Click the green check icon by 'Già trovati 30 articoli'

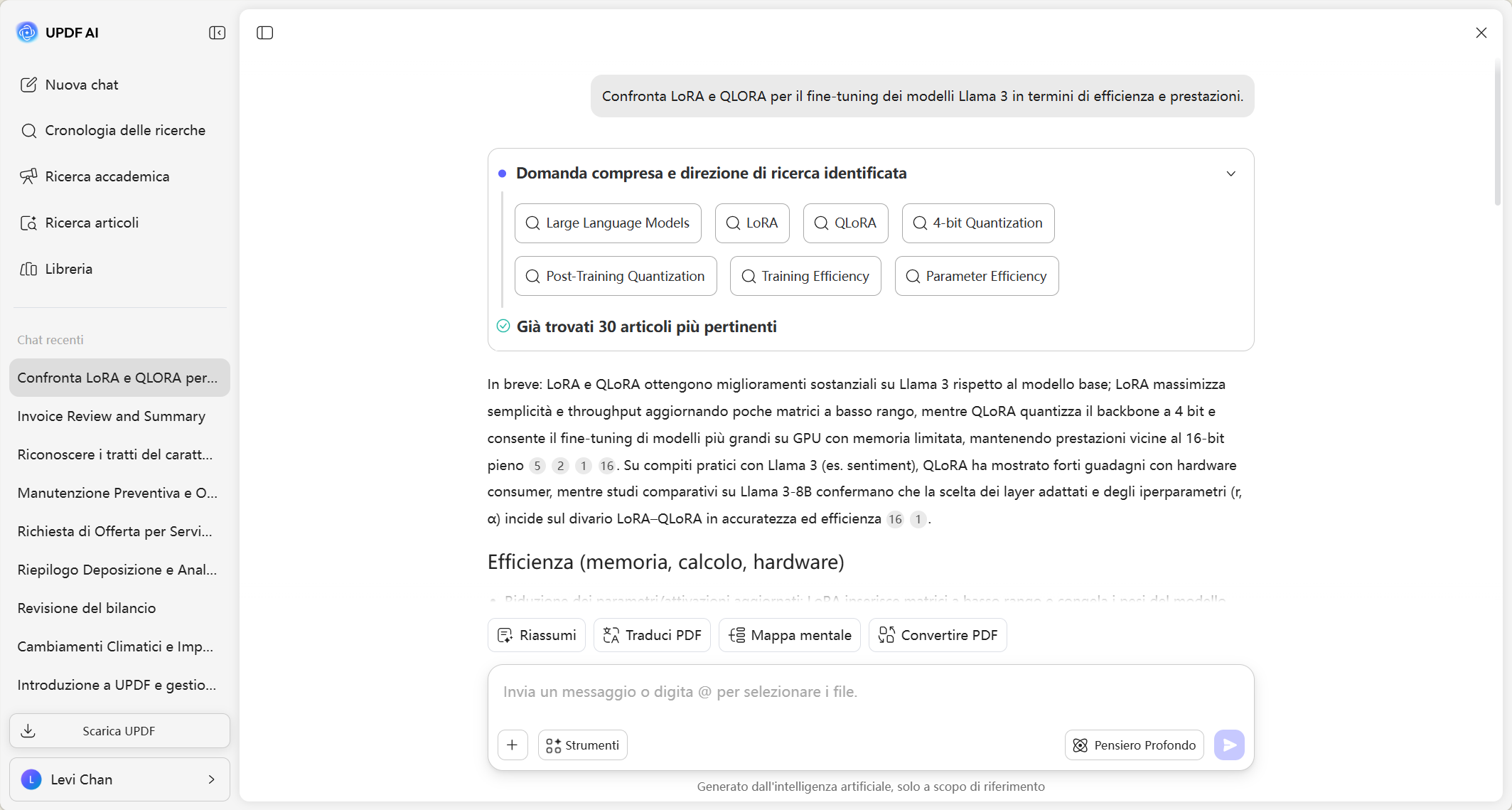[x=503, y=326]
